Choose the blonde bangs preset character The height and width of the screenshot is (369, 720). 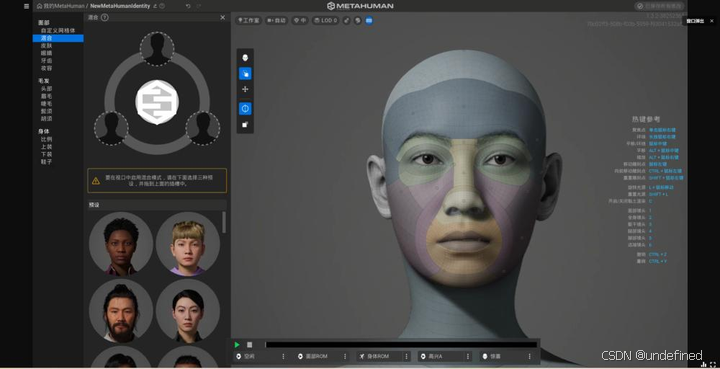[188, 244]
